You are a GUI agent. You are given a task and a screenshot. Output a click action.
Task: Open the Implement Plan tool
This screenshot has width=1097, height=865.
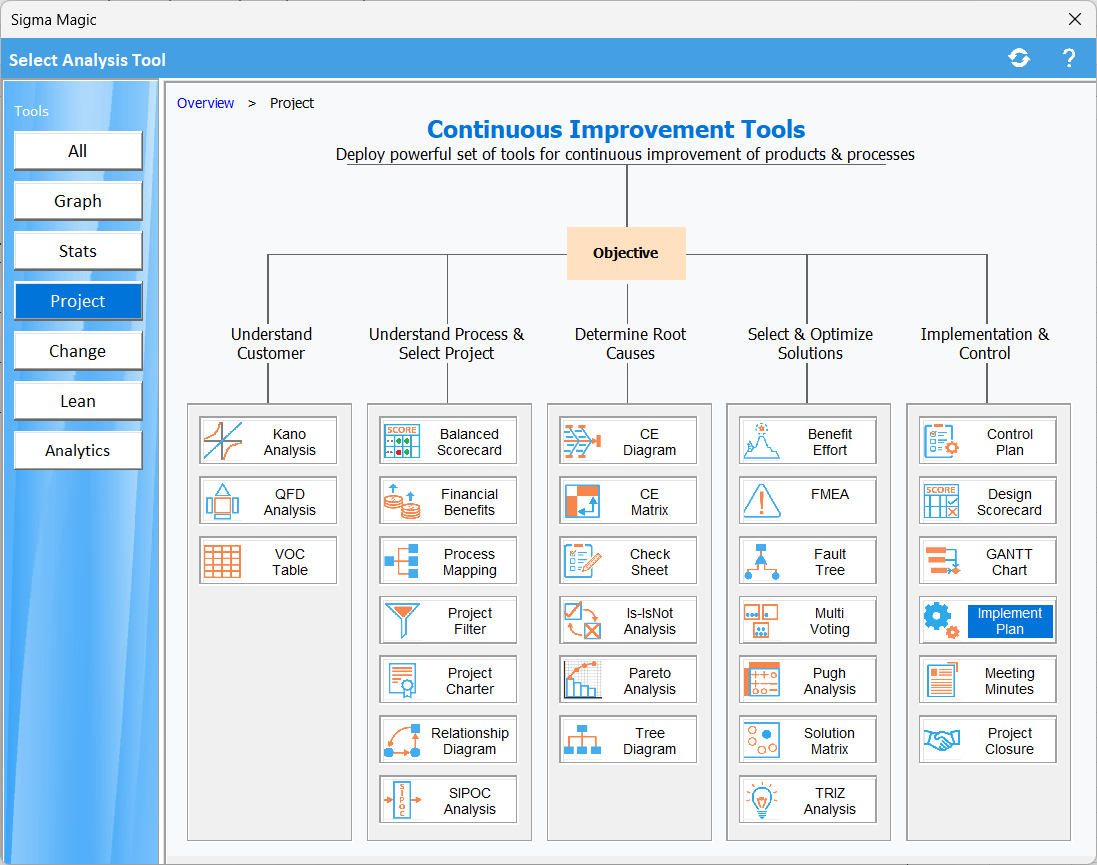point(1009,621)
